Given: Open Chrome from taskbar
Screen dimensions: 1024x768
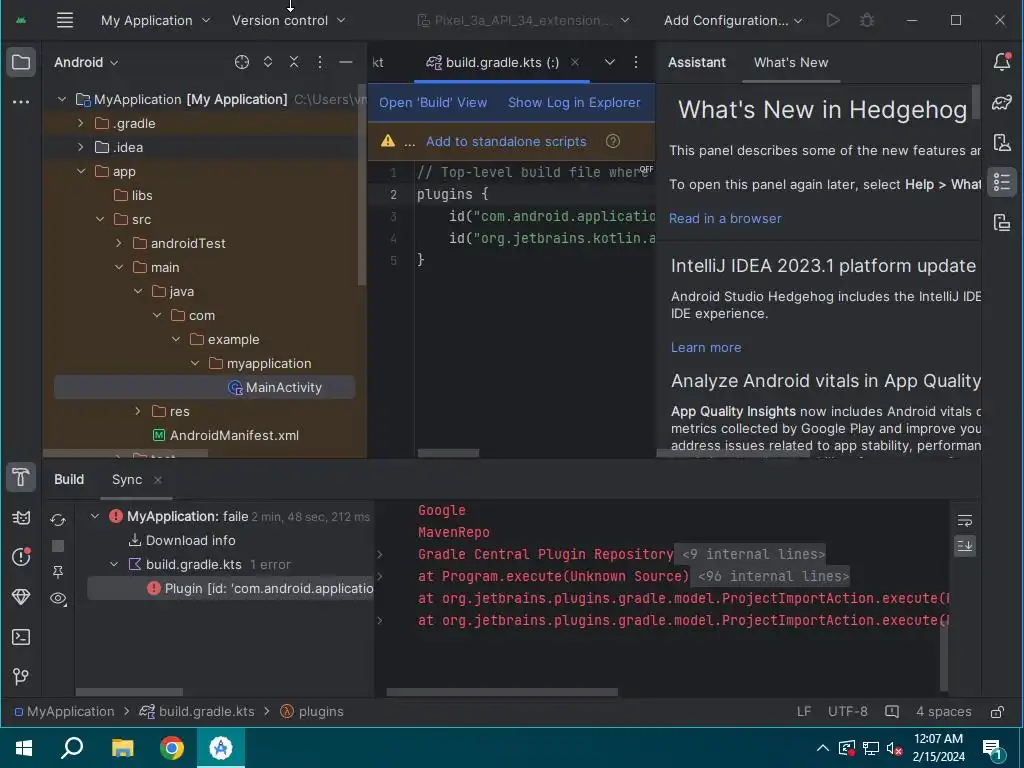Looking at the screenshot, I should [x=172, y=748].
